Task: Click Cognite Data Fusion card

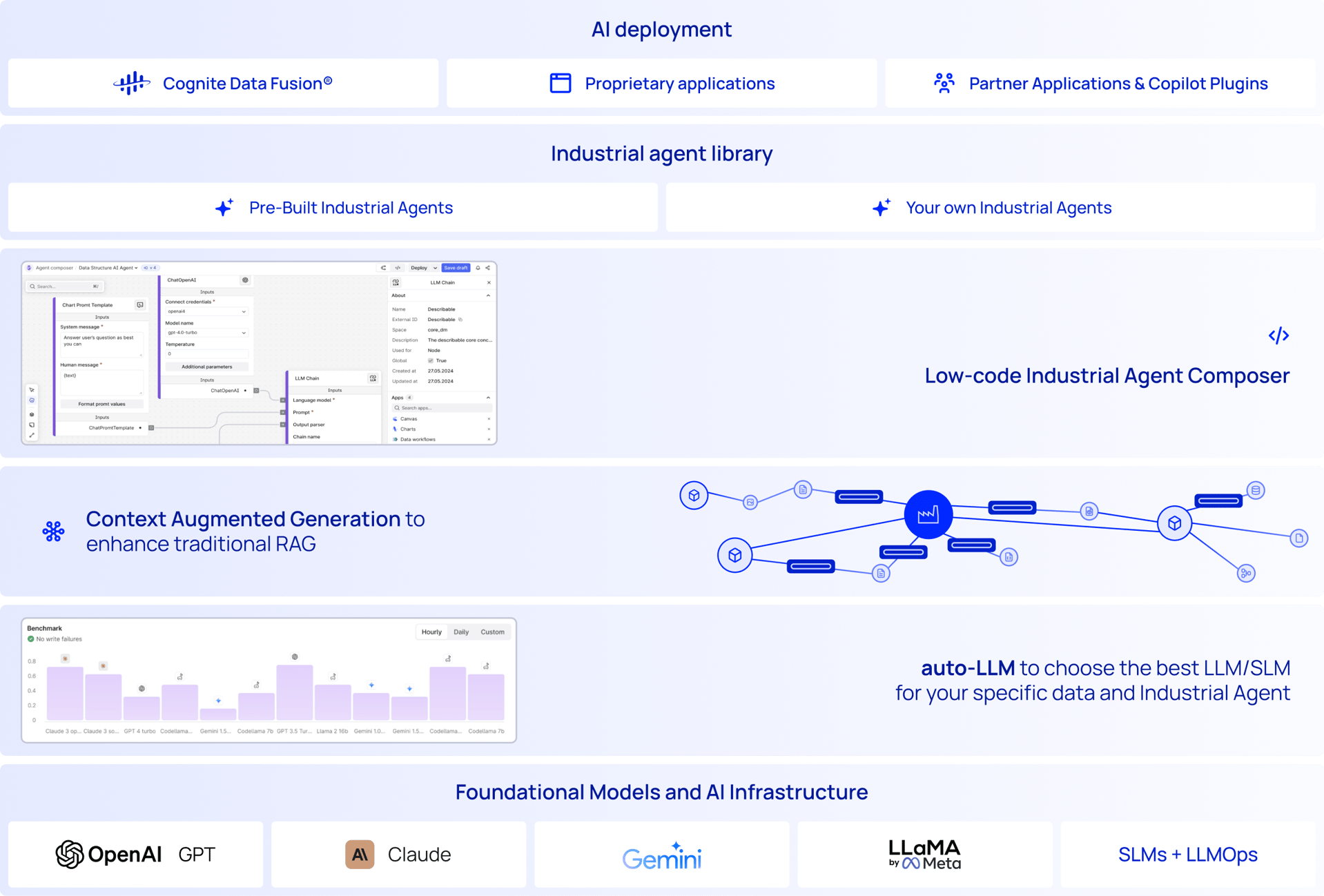Action: coord(223,83)
